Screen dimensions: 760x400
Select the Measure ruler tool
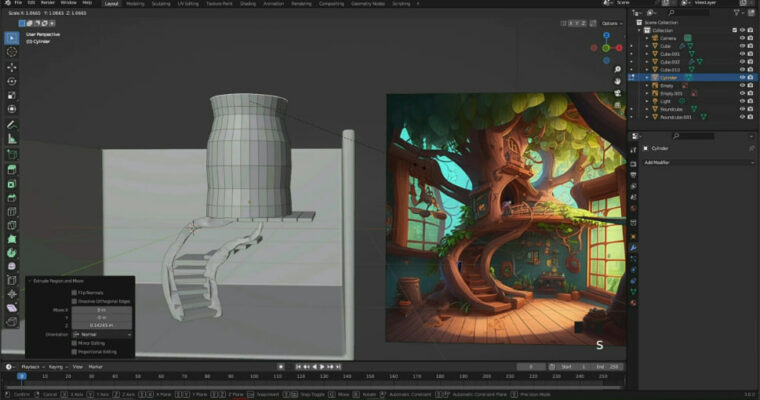point(12,139)
